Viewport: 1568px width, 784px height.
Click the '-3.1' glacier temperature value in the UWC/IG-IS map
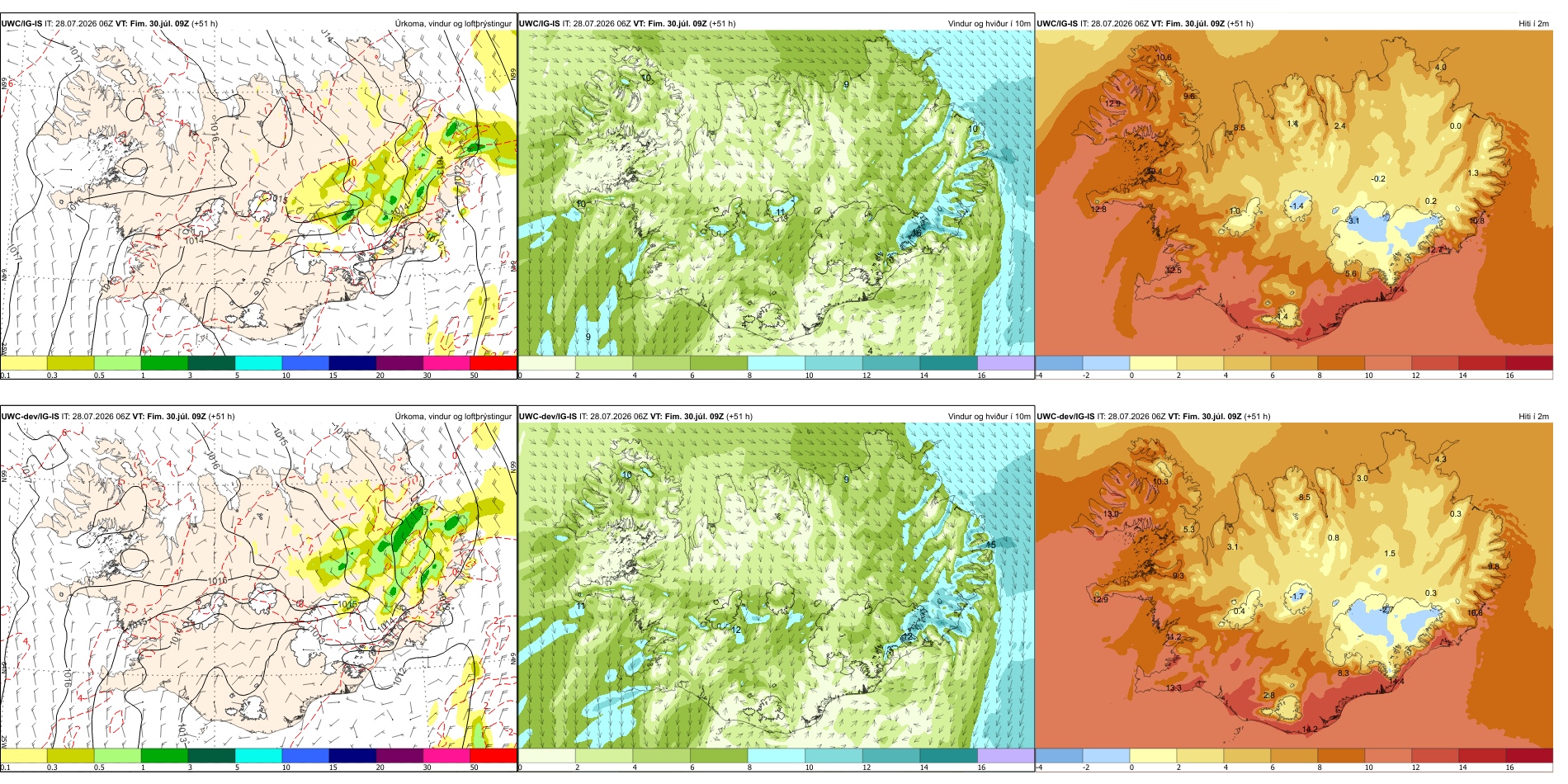pos(1353,220)
